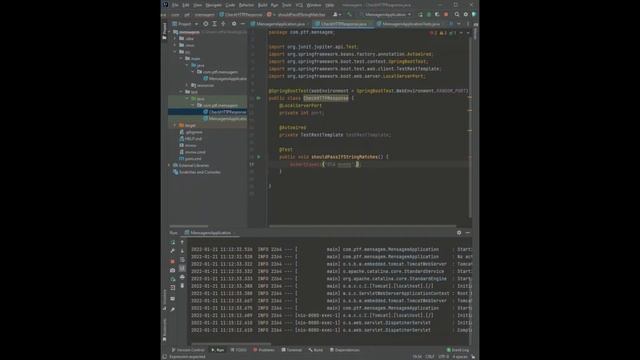Hide the Run panel with minus icon

[x=468, y=233]
